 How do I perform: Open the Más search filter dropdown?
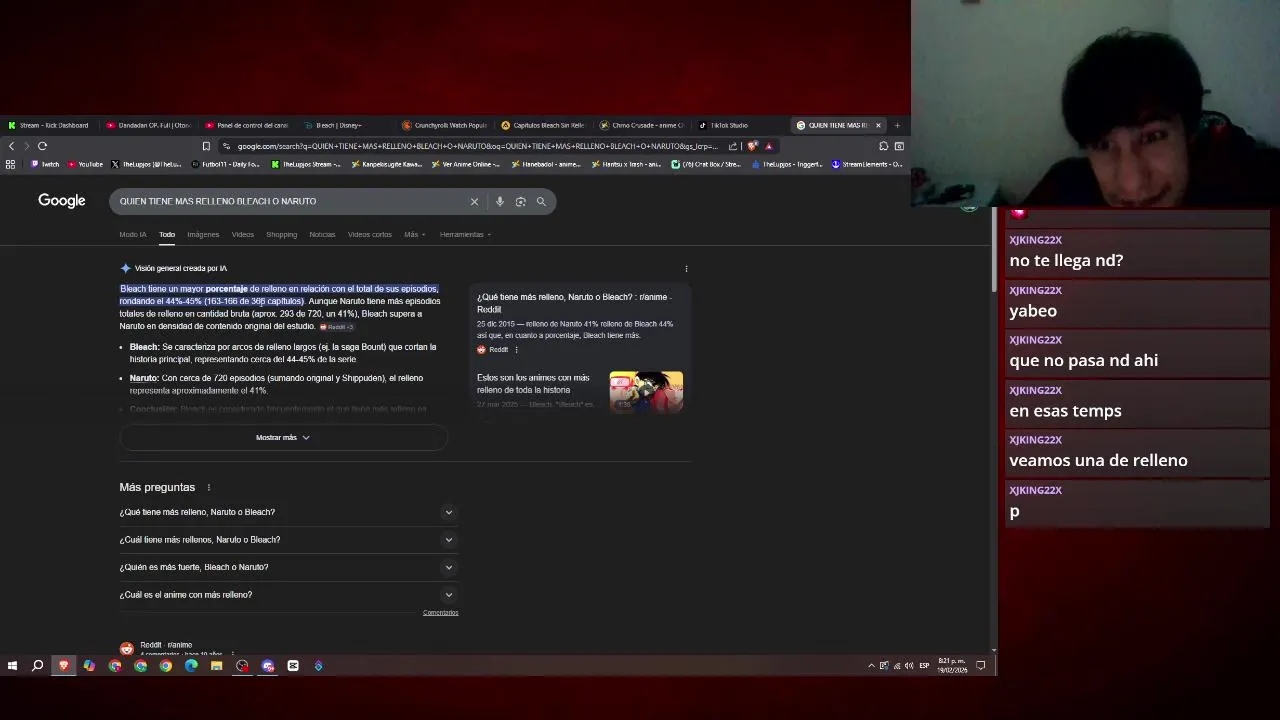(x=414, y=234)
